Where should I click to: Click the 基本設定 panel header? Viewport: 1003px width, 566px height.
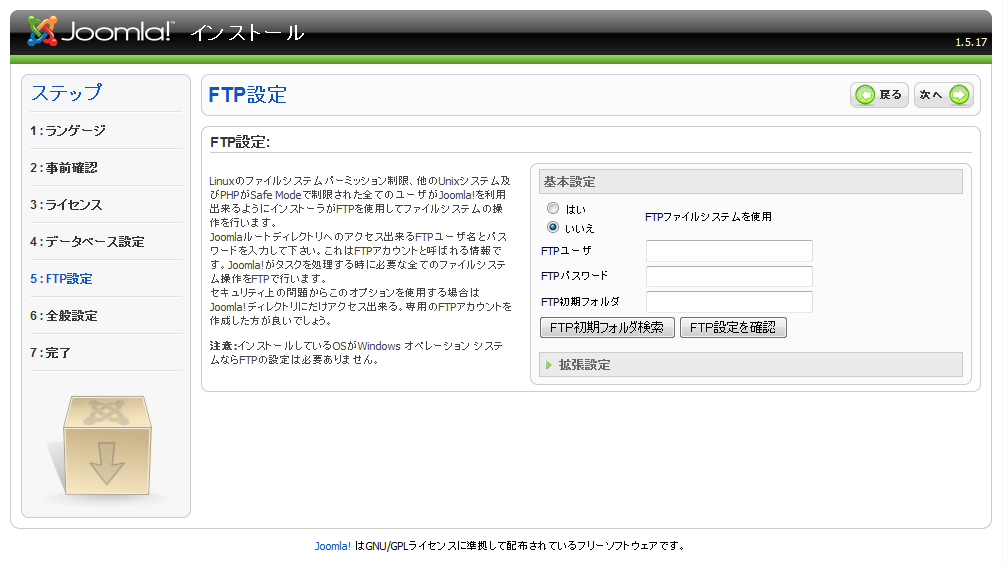coord(750,182)
